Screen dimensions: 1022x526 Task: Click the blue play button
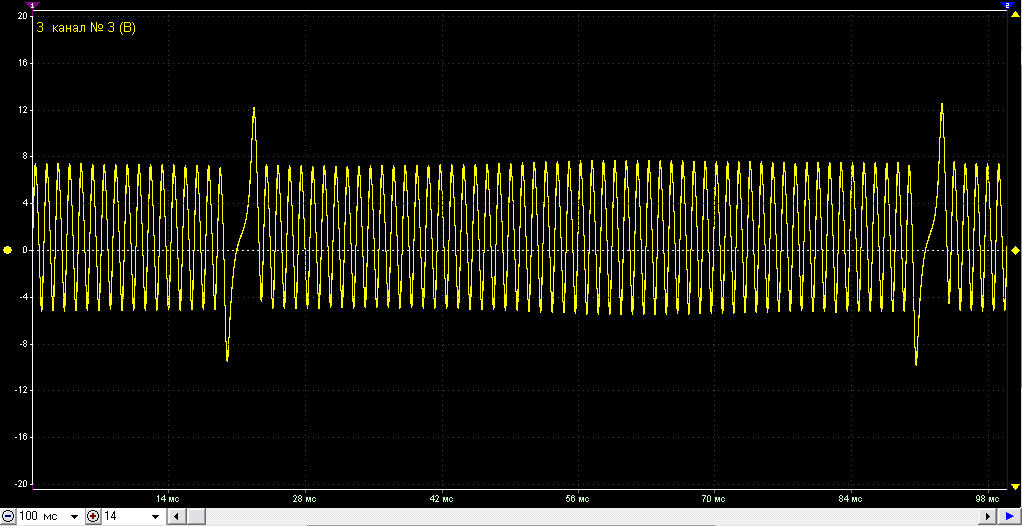point(1010,517)
